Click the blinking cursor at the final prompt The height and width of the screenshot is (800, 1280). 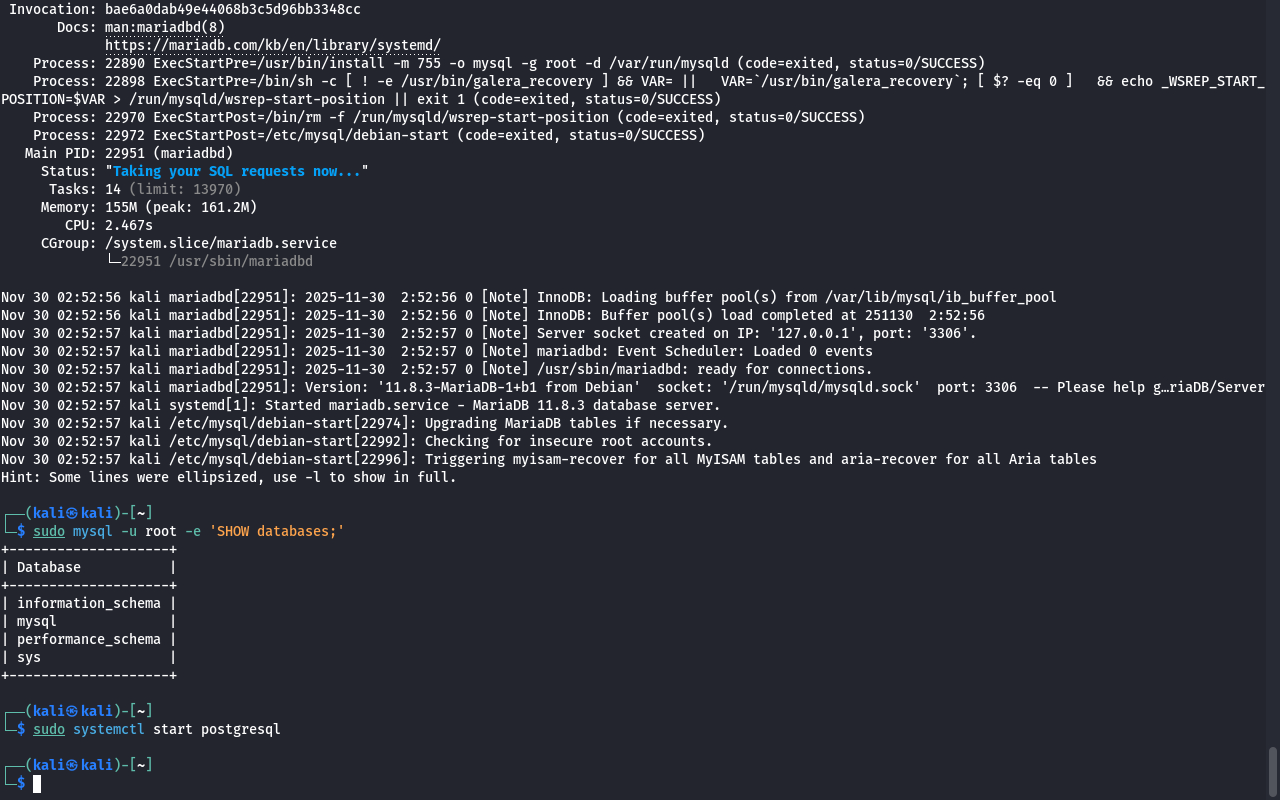(x=37, y=783)
